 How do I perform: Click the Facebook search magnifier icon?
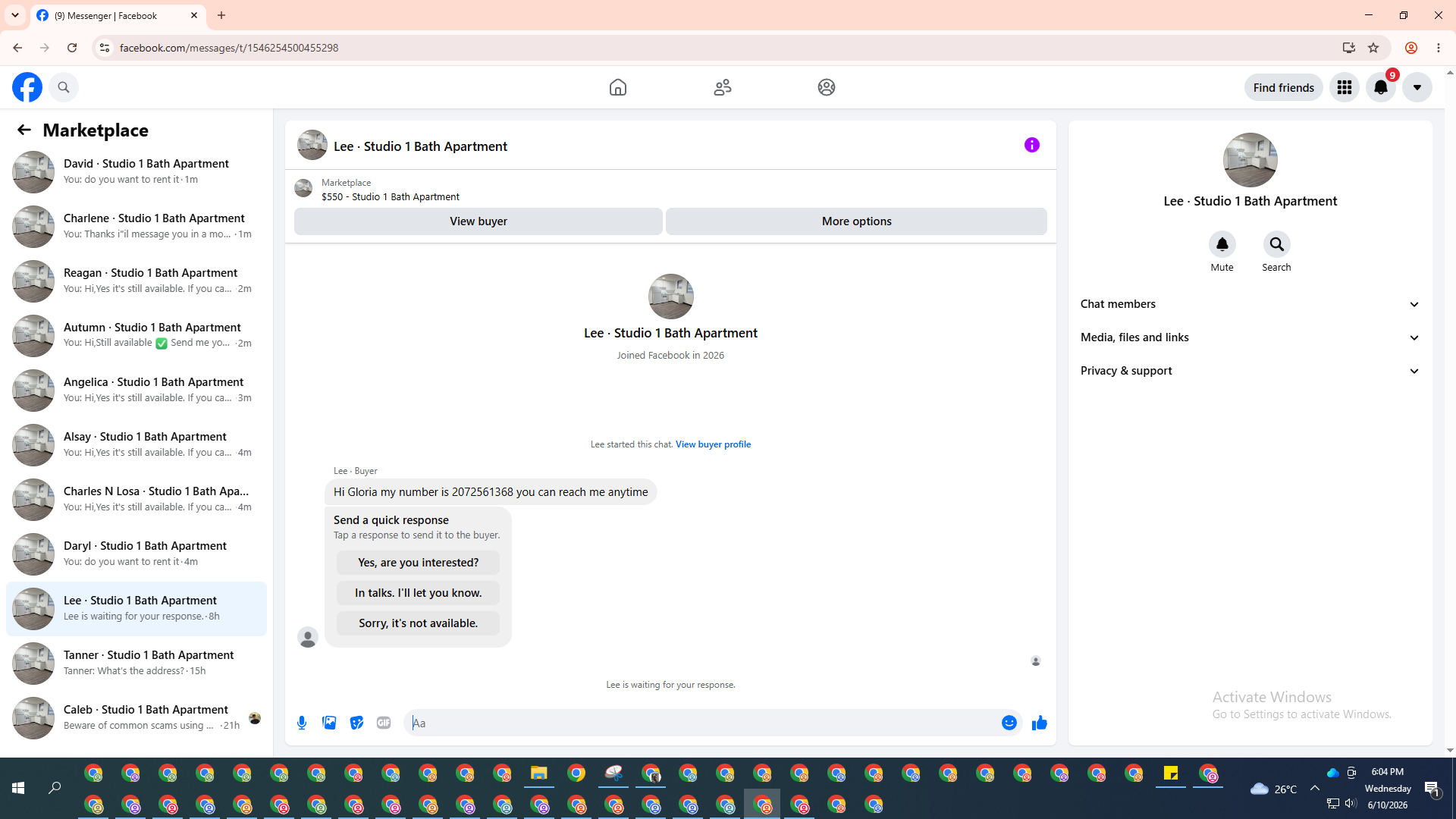(64, 87)
